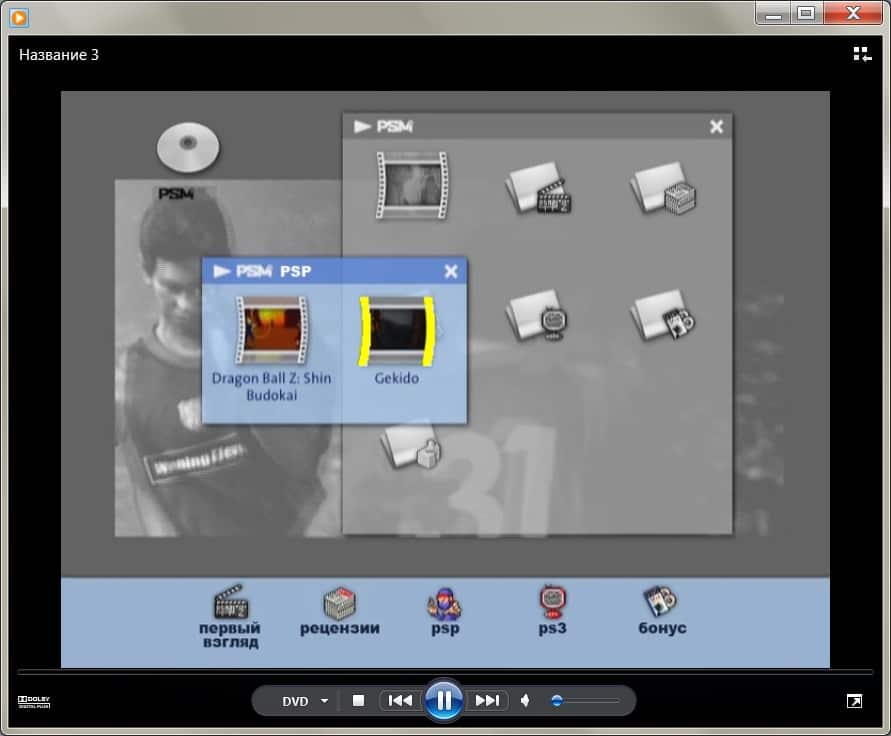Skip to previous chapter

coord(400,701)
